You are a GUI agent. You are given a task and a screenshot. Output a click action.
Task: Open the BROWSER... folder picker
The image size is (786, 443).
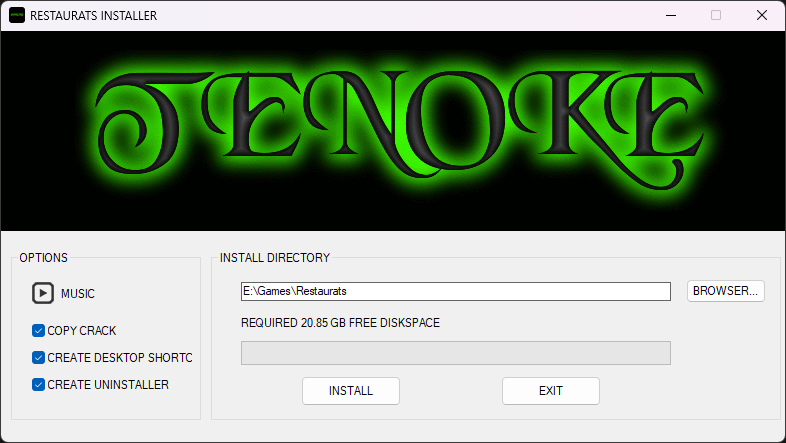[x=726, y=291]
